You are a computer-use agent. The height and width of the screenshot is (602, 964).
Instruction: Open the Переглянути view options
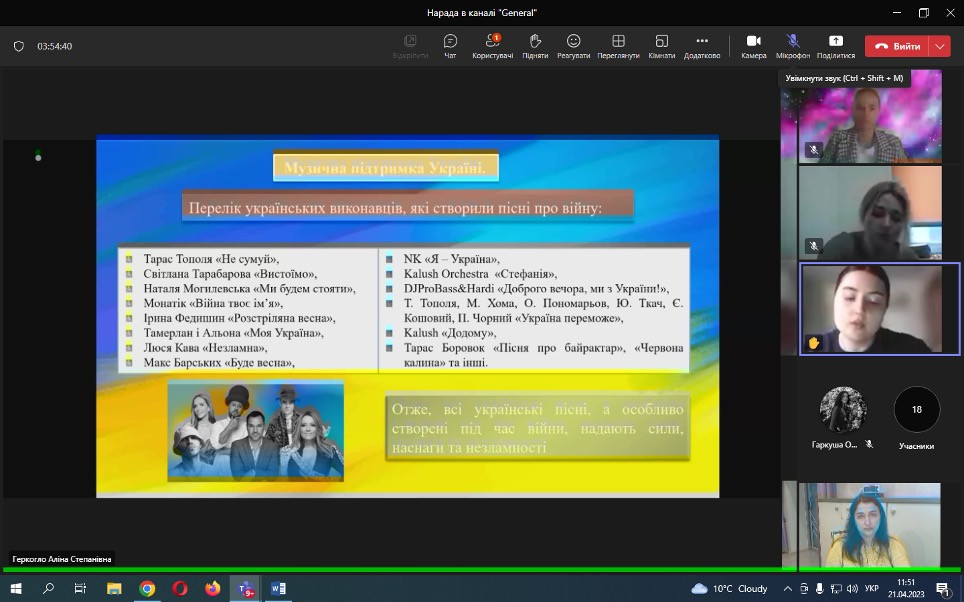click(x=618, y=45)
